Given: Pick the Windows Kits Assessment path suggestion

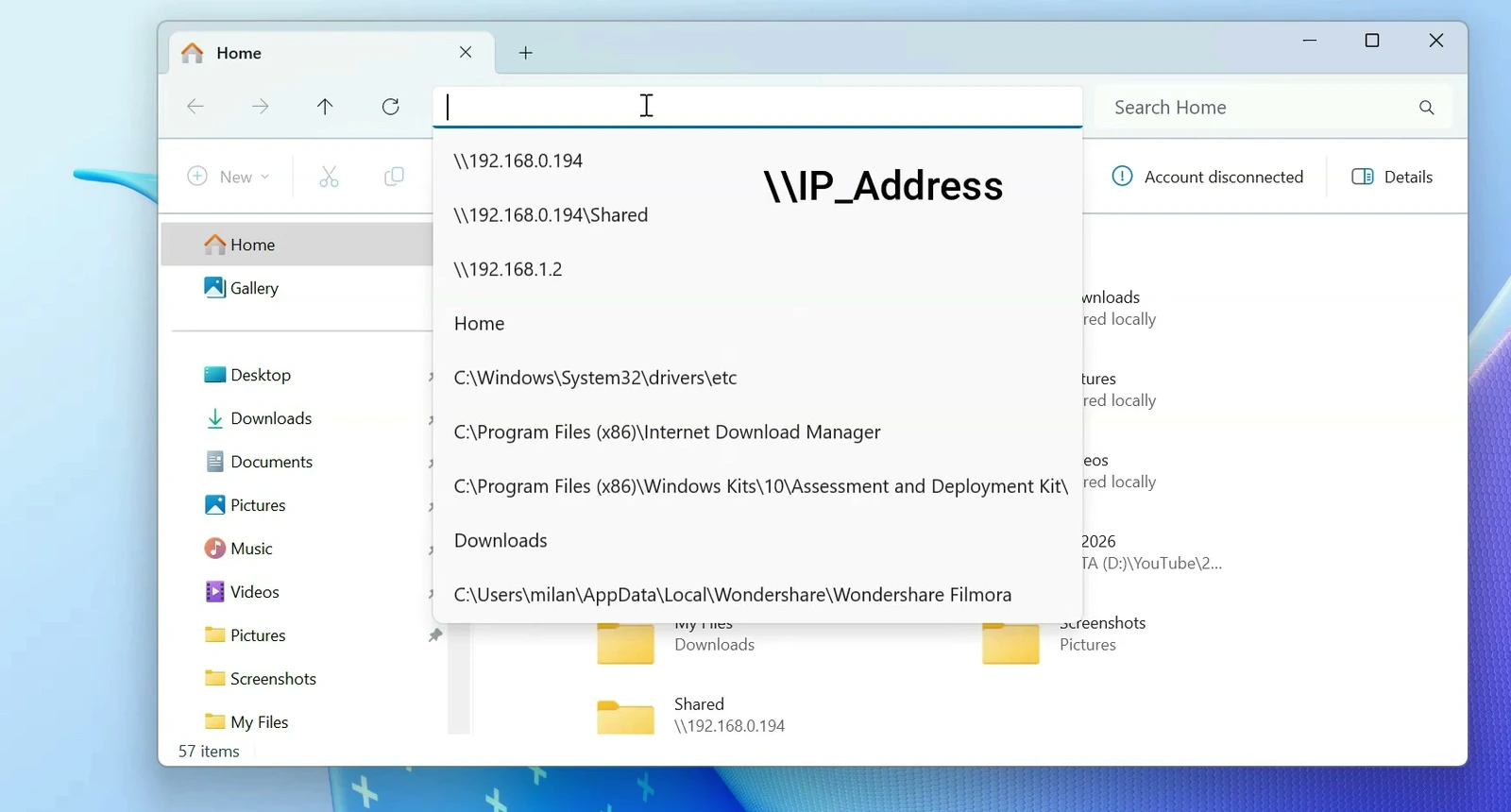Looking at the screenshot, I should [757, 486].
